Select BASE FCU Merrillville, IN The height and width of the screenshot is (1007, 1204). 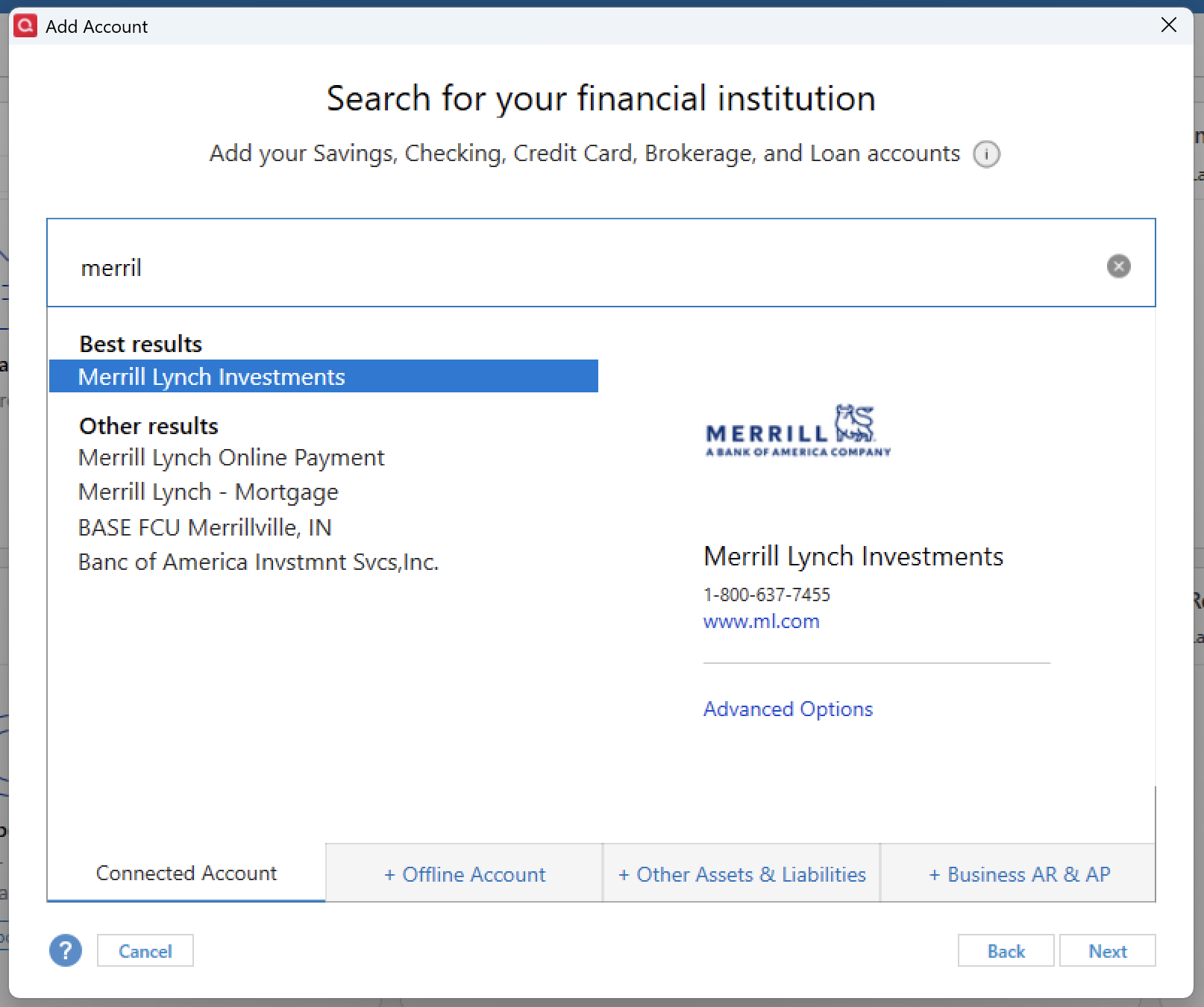tap(204, 527)
